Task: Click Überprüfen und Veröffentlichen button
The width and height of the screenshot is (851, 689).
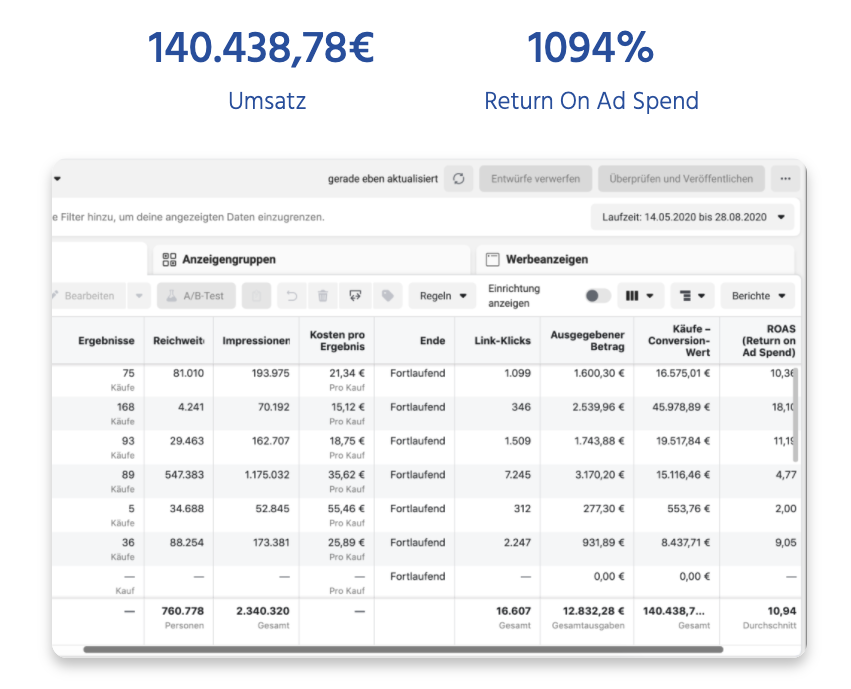Action: click(682, 179)
